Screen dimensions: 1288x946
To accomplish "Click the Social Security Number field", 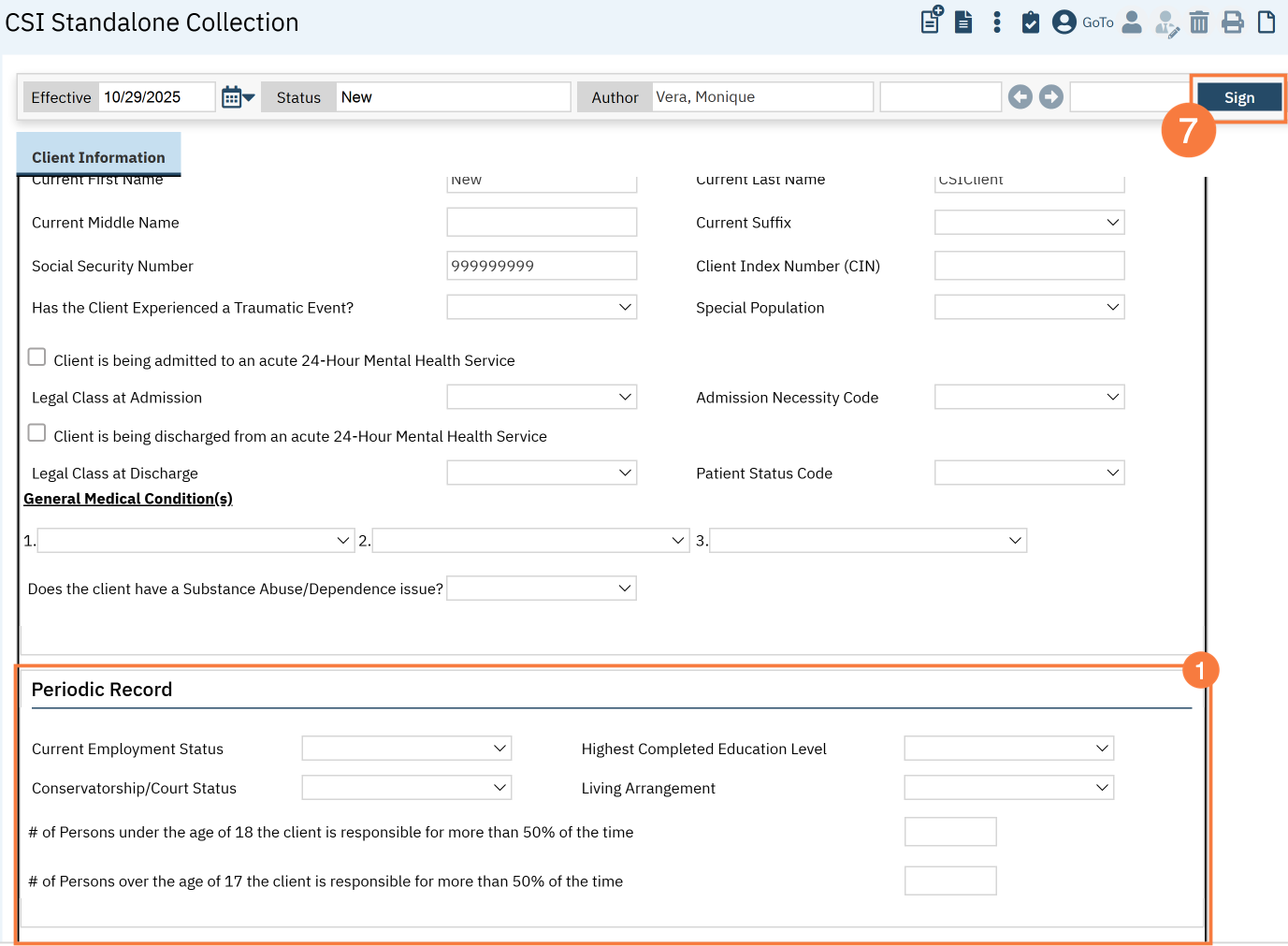I will [542, 266].
